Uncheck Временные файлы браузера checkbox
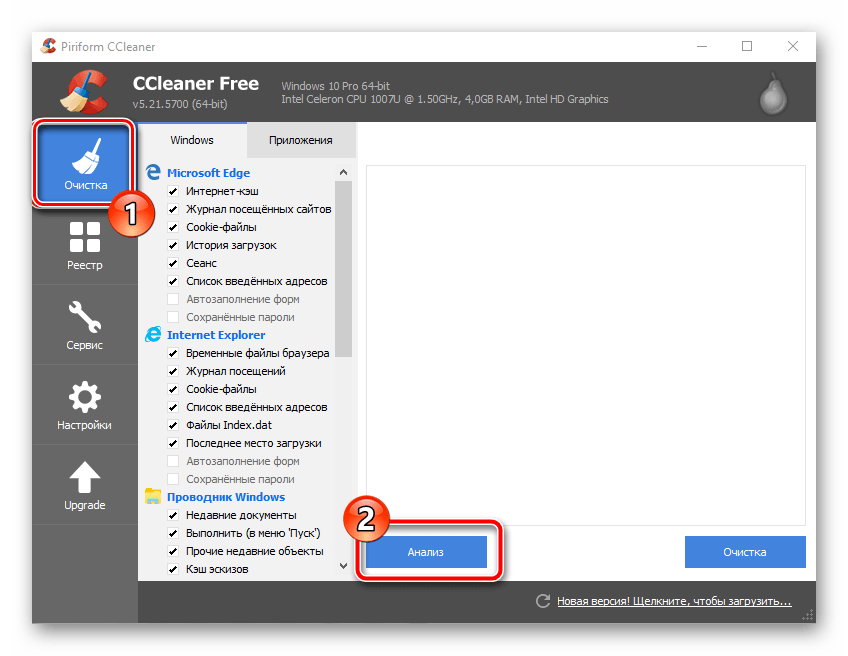 [173, 353]
